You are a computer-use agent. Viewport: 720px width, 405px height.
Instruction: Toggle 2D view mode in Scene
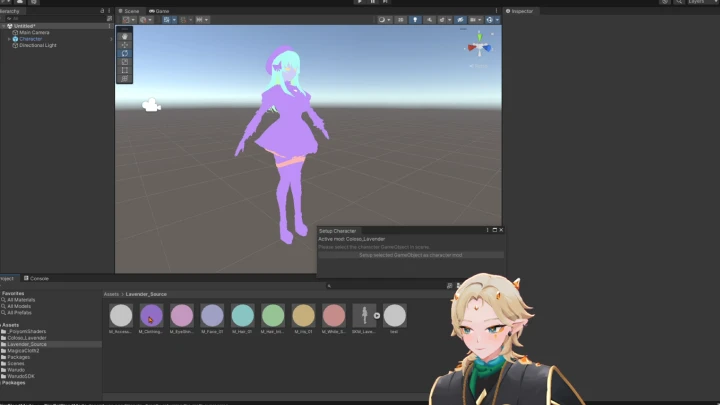pyautogui.click(x=400, y=20)
